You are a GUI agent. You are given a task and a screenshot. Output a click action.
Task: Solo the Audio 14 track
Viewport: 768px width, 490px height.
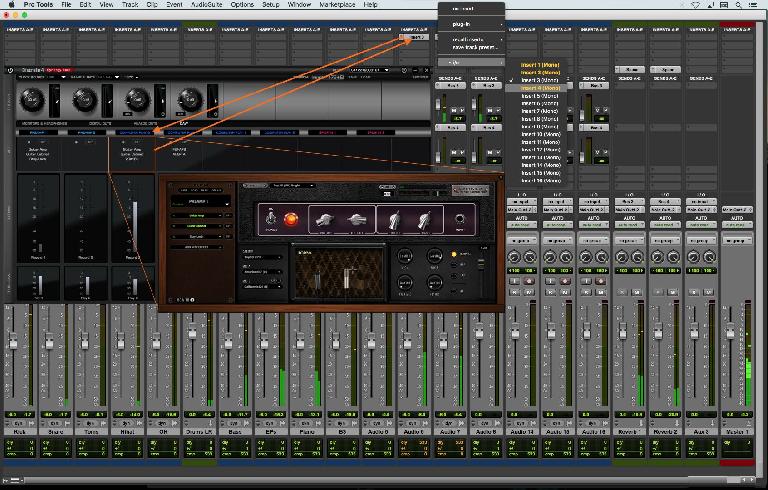[x=514, y=292]
